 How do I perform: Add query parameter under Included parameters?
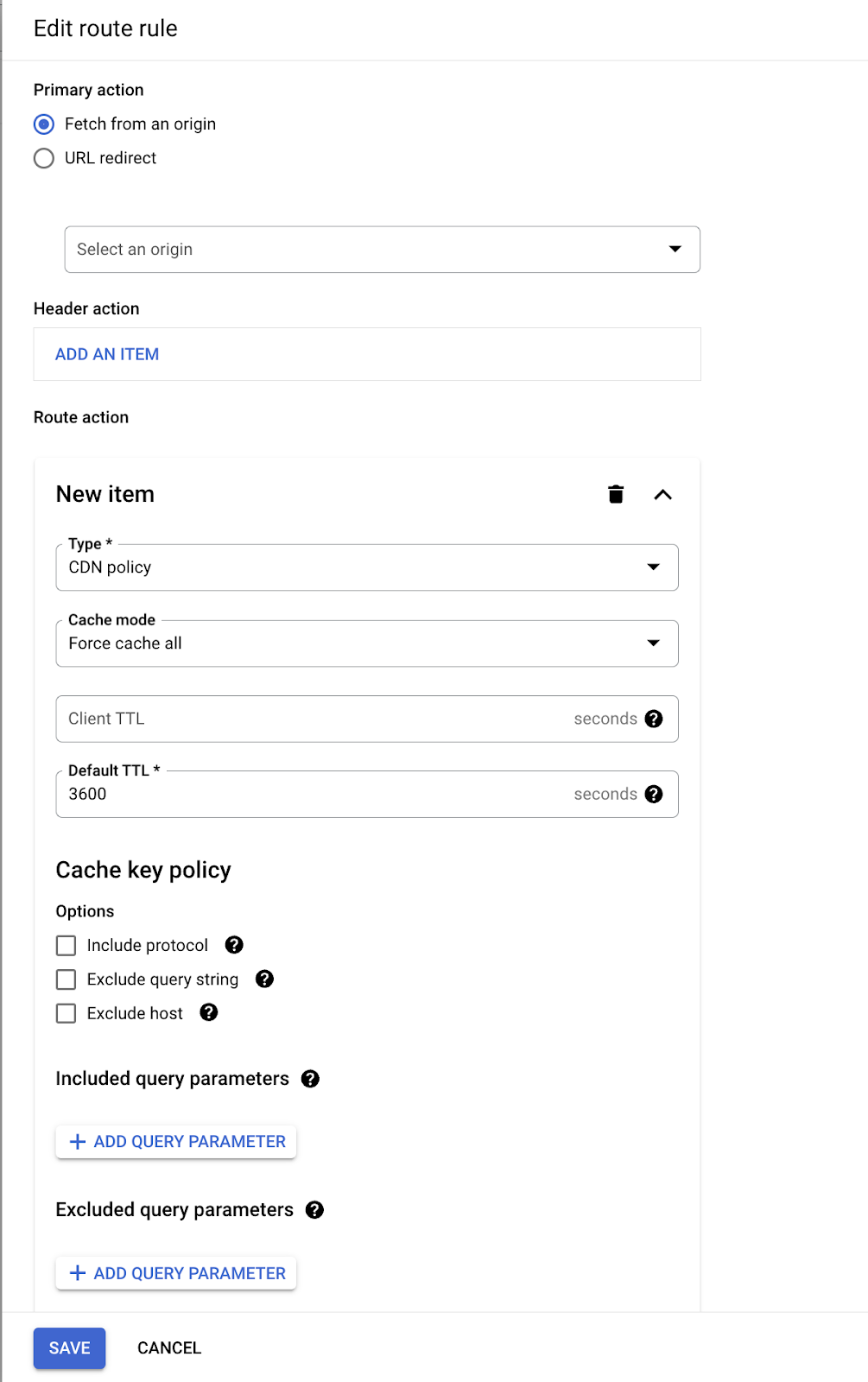(x=176, y=1142)
